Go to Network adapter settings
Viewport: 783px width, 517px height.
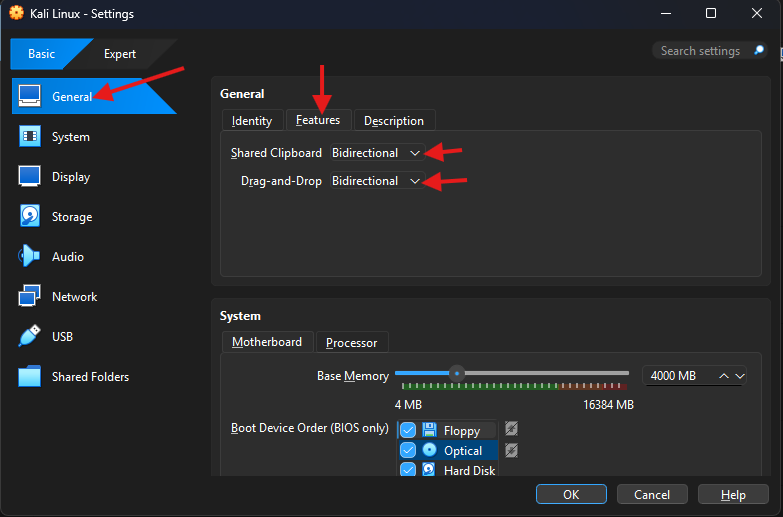pyautogui.click(x=74, y=297)
